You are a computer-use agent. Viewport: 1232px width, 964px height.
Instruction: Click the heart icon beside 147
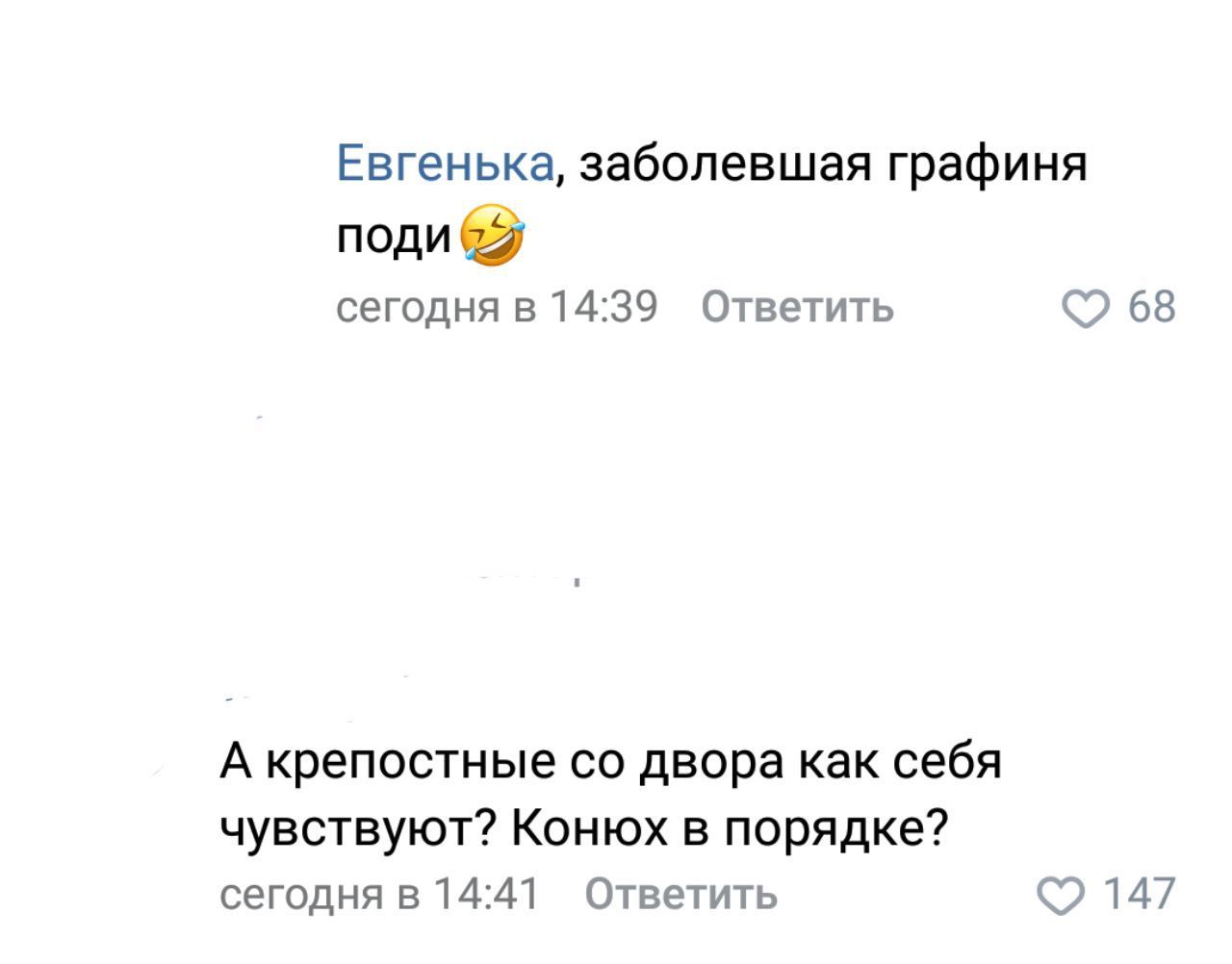coord(1061,896)
